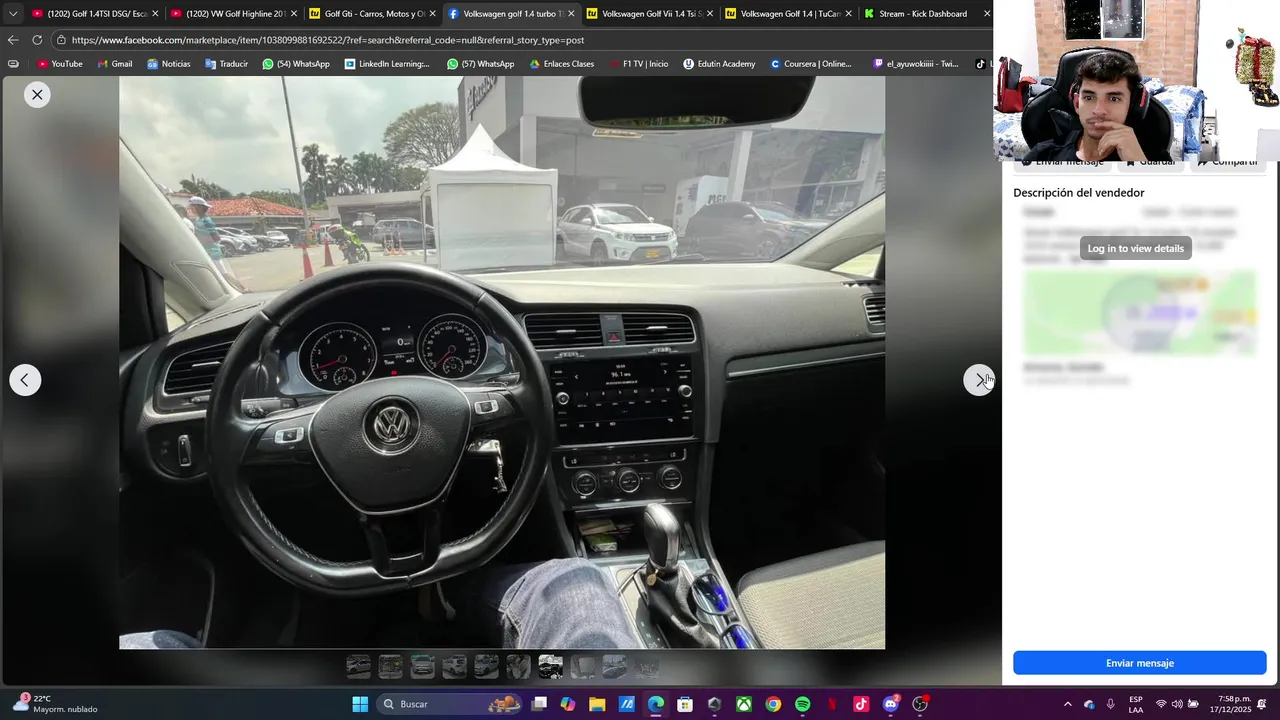1280x720 pixels.
Task: Open the YouTube bookmark
Action: click(59, 64)
